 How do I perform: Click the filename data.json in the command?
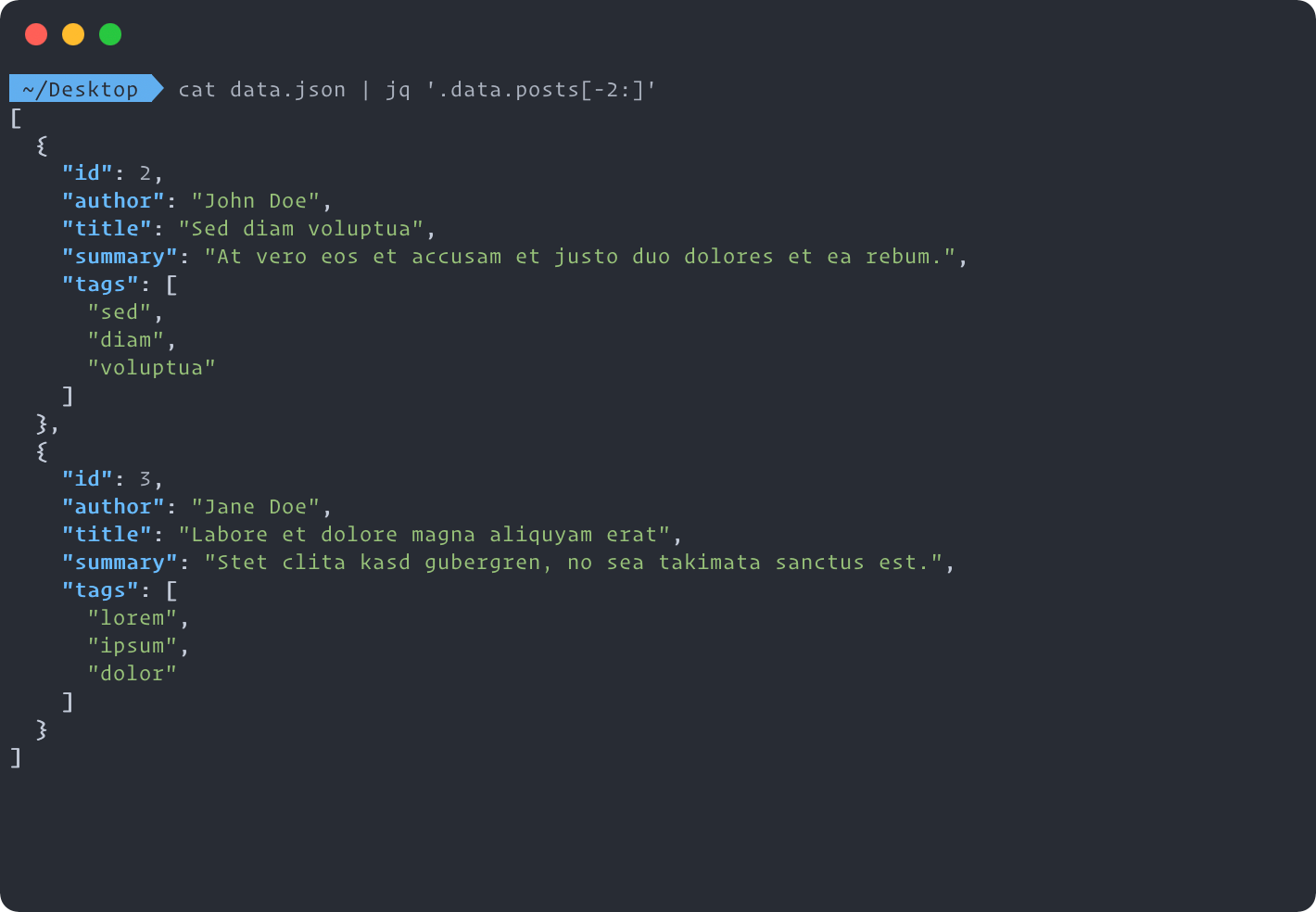point(287,89)
